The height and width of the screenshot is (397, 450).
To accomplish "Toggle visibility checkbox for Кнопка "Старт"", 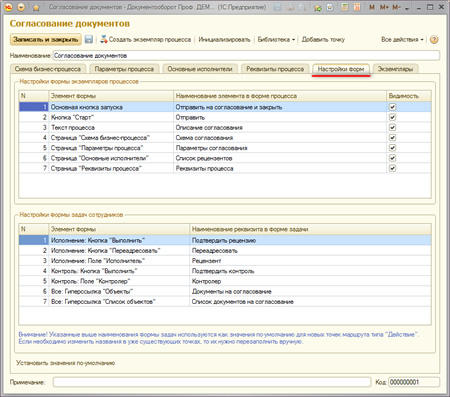I will (x=392, y=117).
